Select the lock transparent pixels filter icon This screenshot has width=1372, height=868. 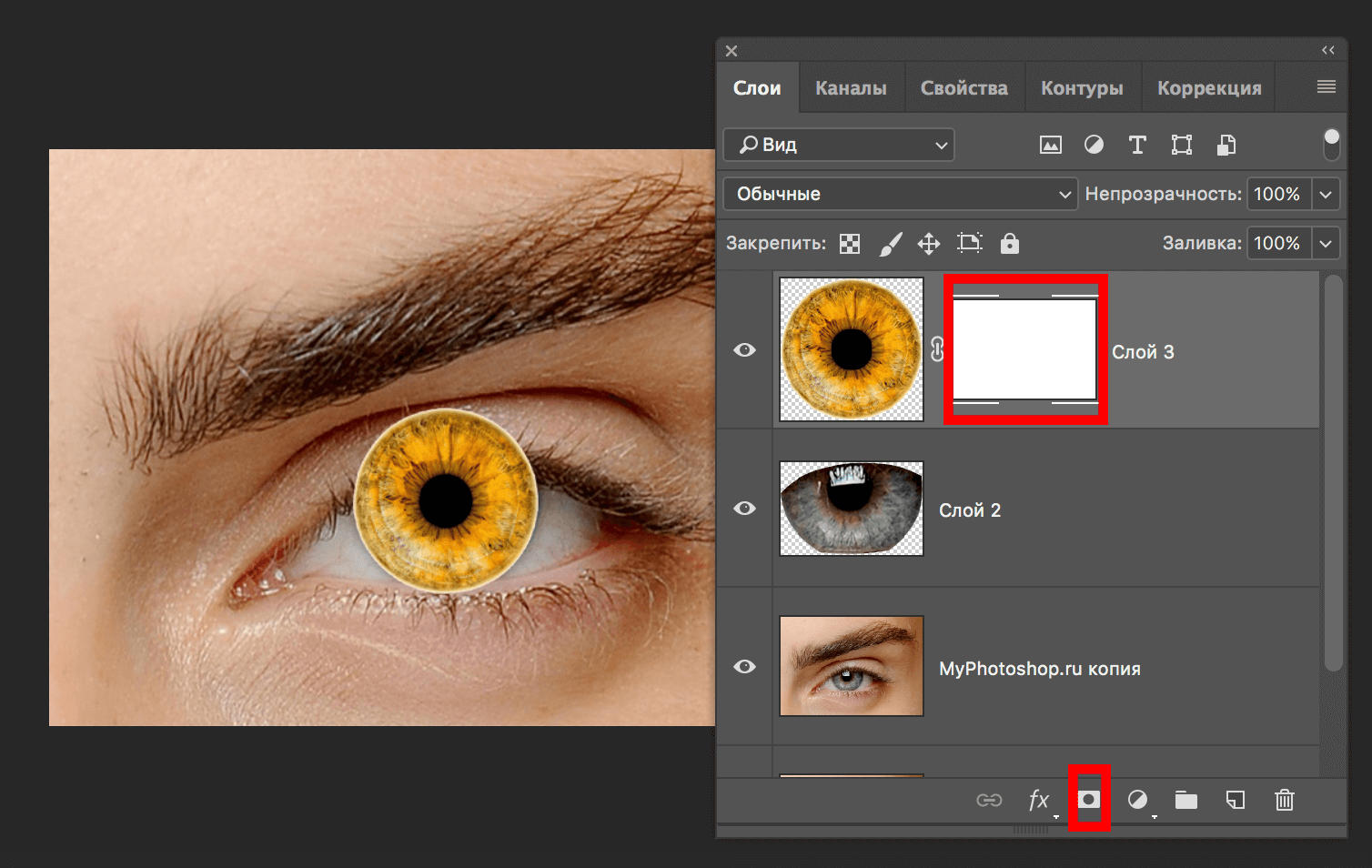click(849, 243)
